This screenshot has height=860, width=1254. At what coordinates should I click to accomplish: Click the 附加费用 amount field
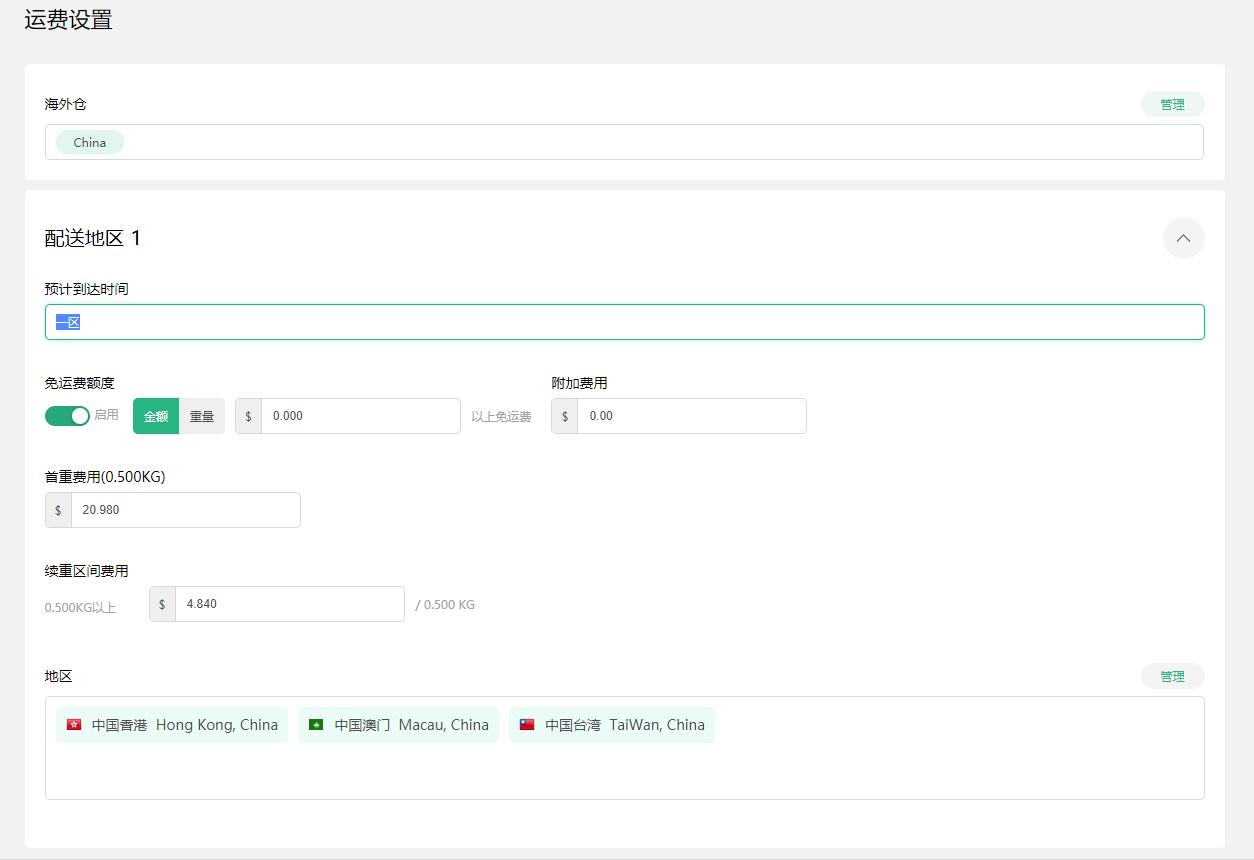click(x=690, y=416)
